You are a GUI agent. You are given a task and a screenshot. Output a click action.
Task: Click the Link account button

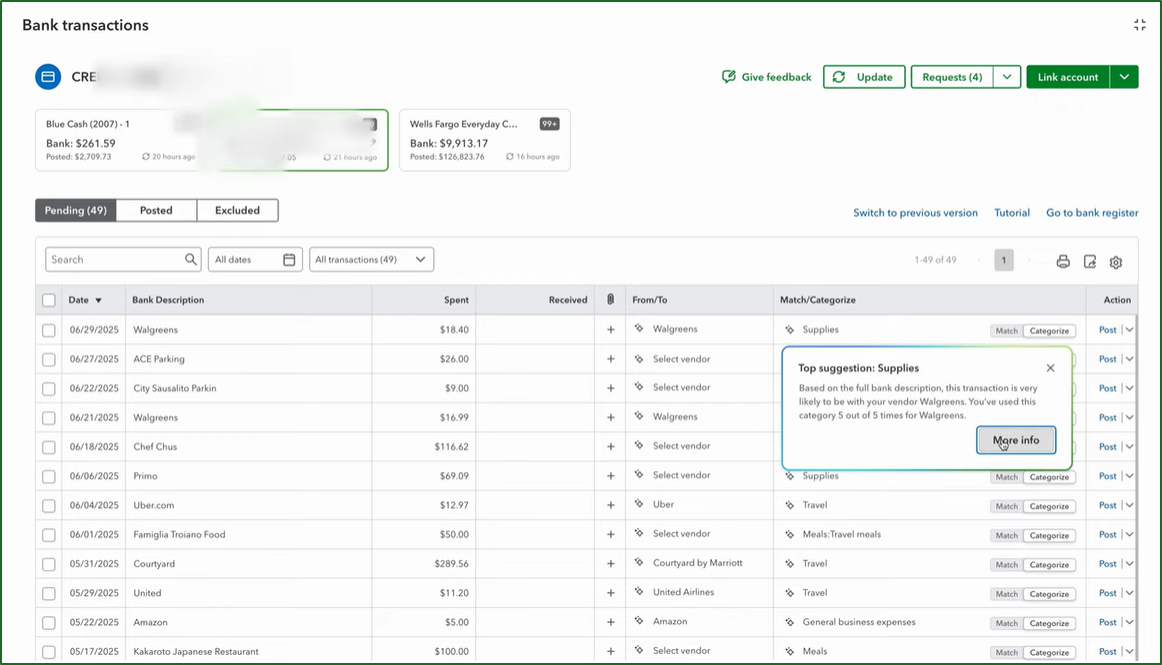[x=1068, y=77]
